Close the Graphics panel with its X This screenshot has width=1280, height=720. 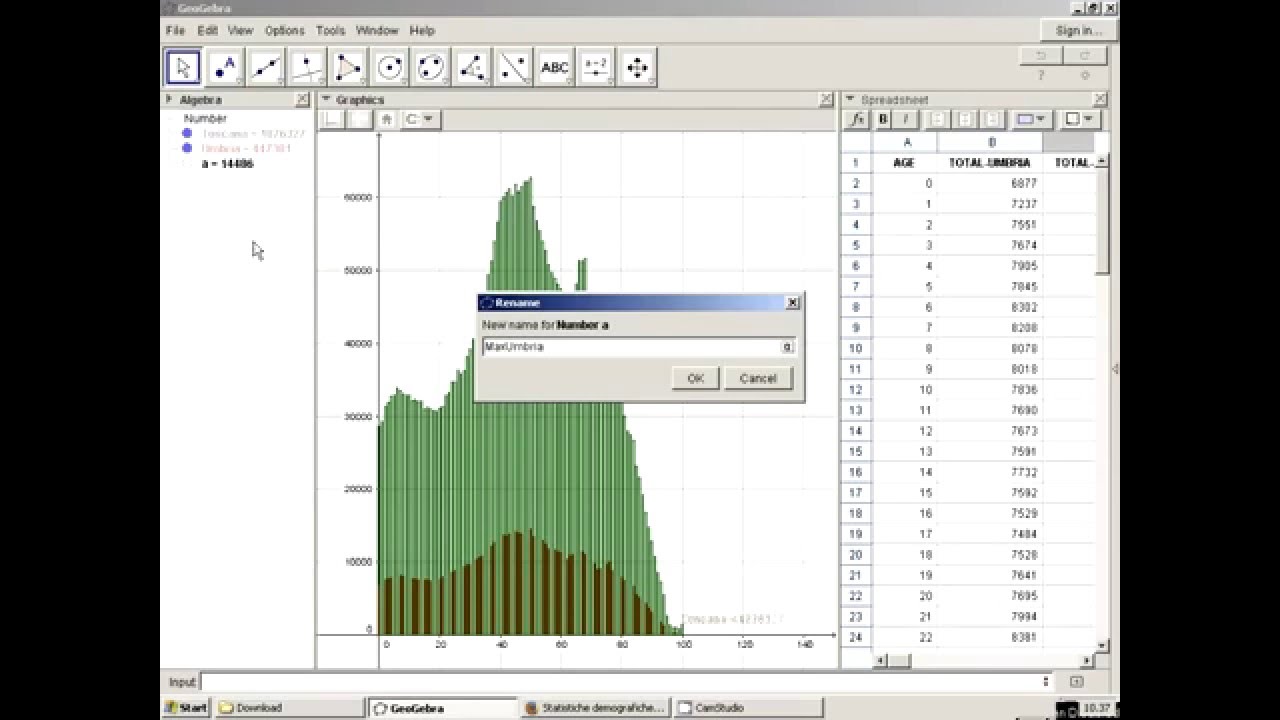click(x=826, y=100)
